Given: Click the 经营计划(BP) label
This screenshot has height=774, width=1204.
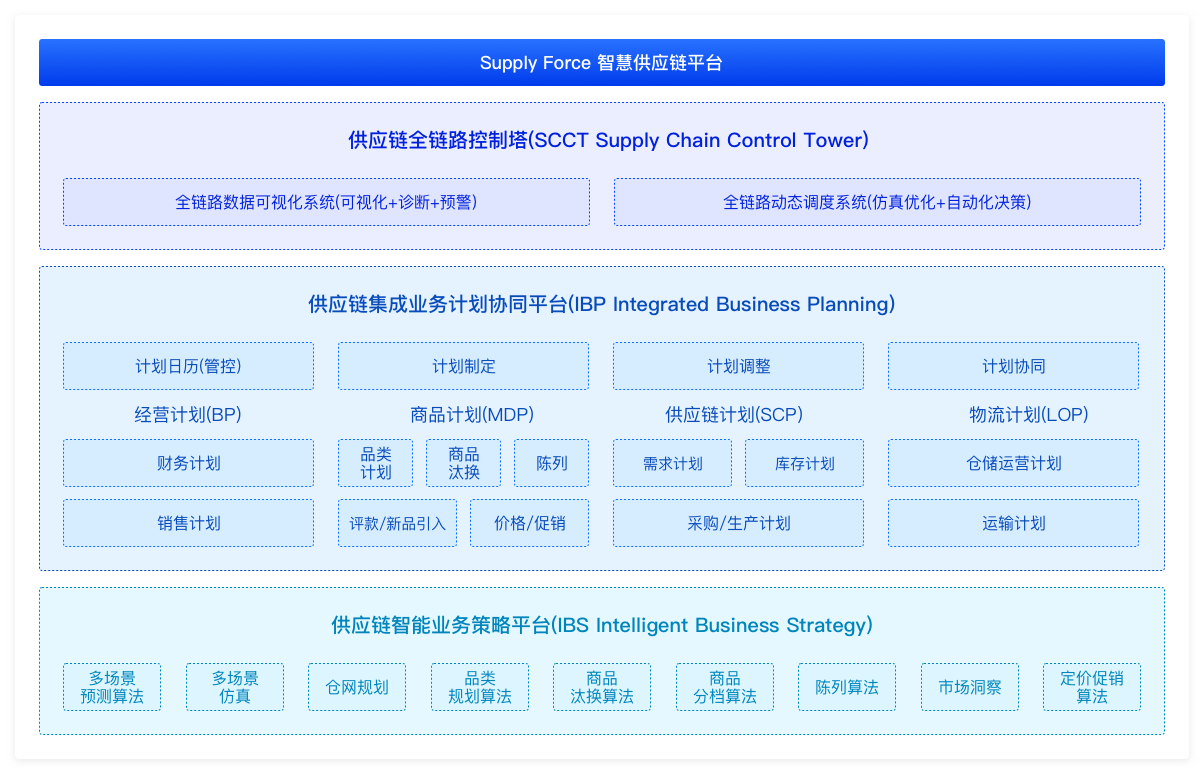Looking at the screenshot, I should click(188, 414).
